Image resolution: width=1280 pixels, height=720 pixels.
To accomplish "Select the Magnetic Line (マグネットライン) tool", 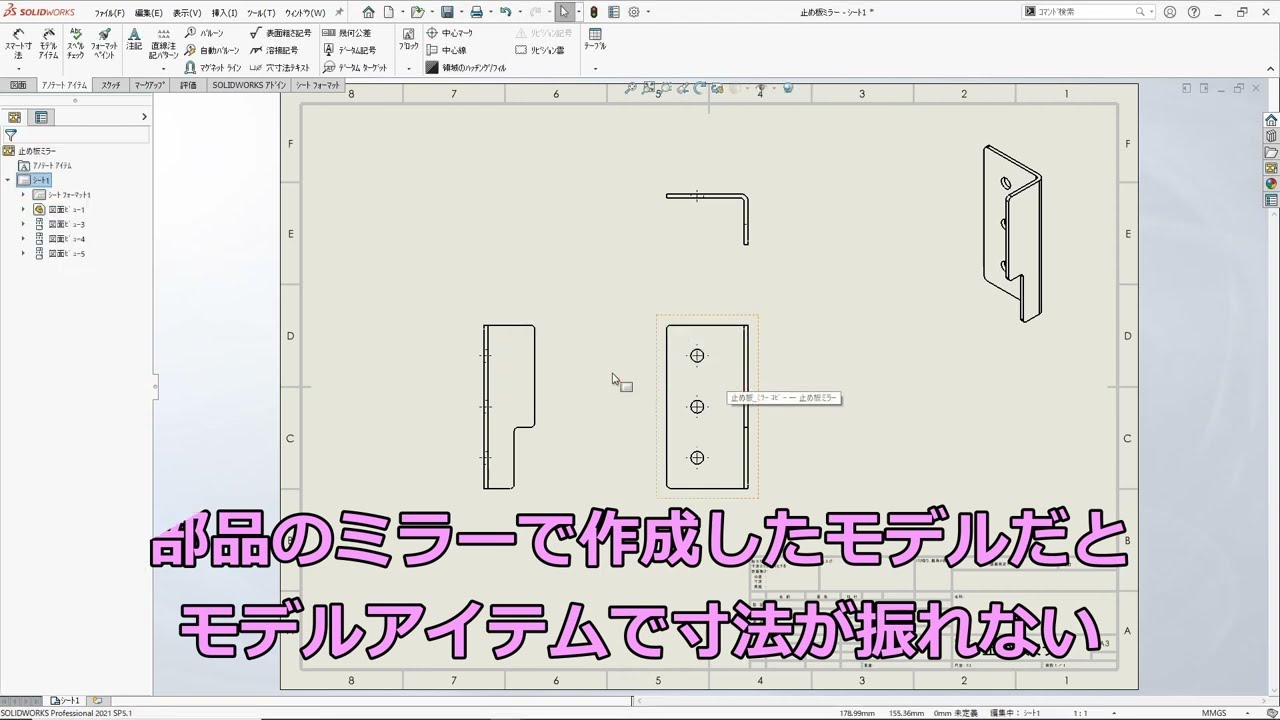I will coord(213,67).
